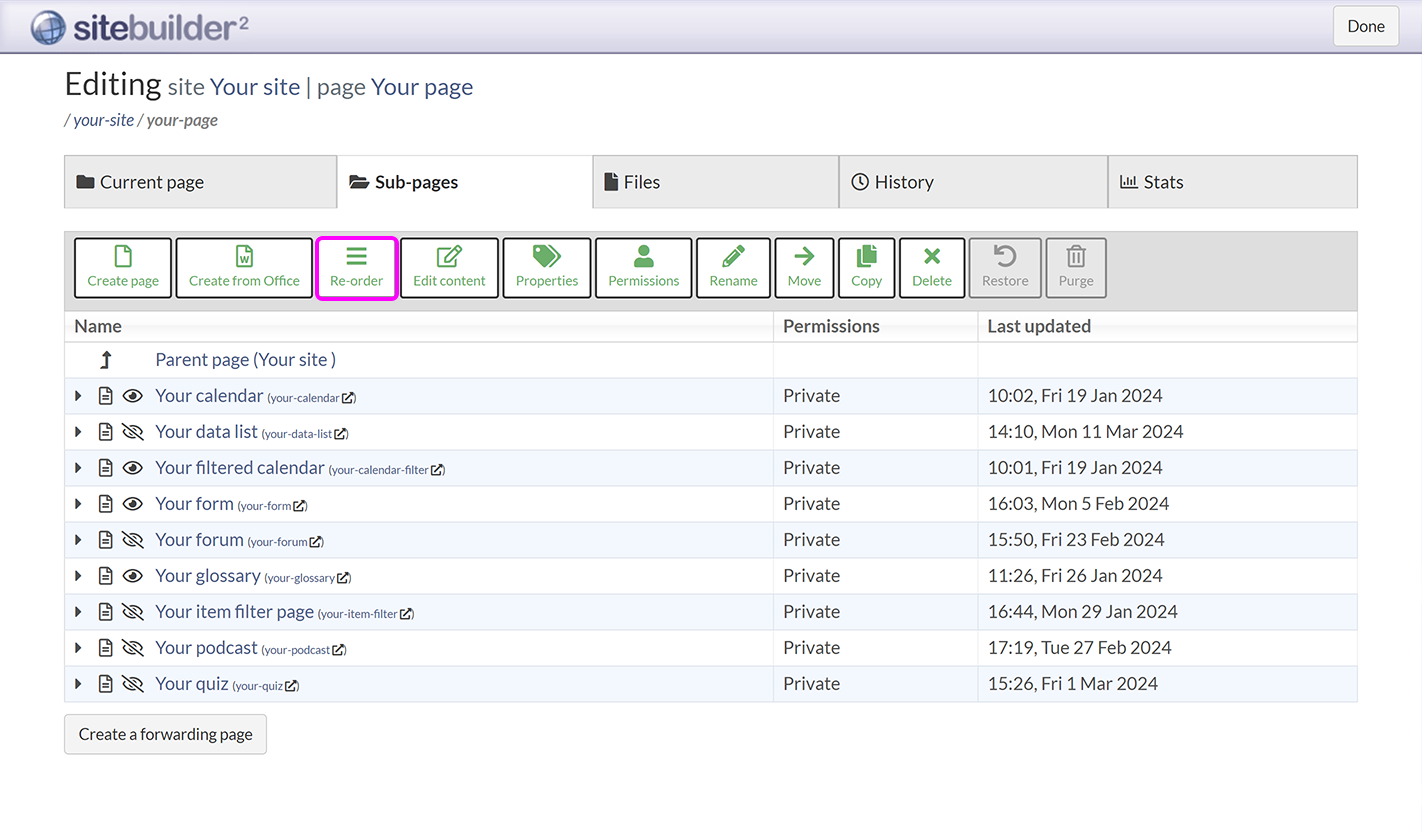Expand the Your podcast tree arrow
This screenshot has height=832, width=1422.
(79, 648)
